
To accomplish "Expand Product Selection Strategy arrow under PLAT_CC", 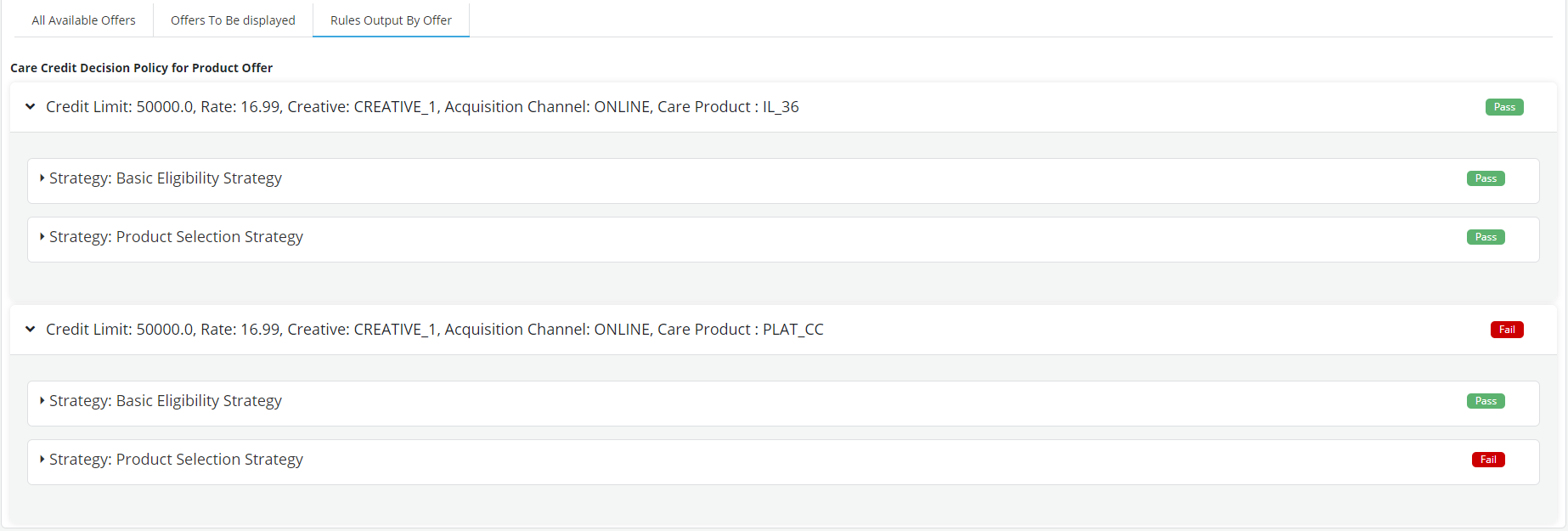I will (x=42, y=460).
